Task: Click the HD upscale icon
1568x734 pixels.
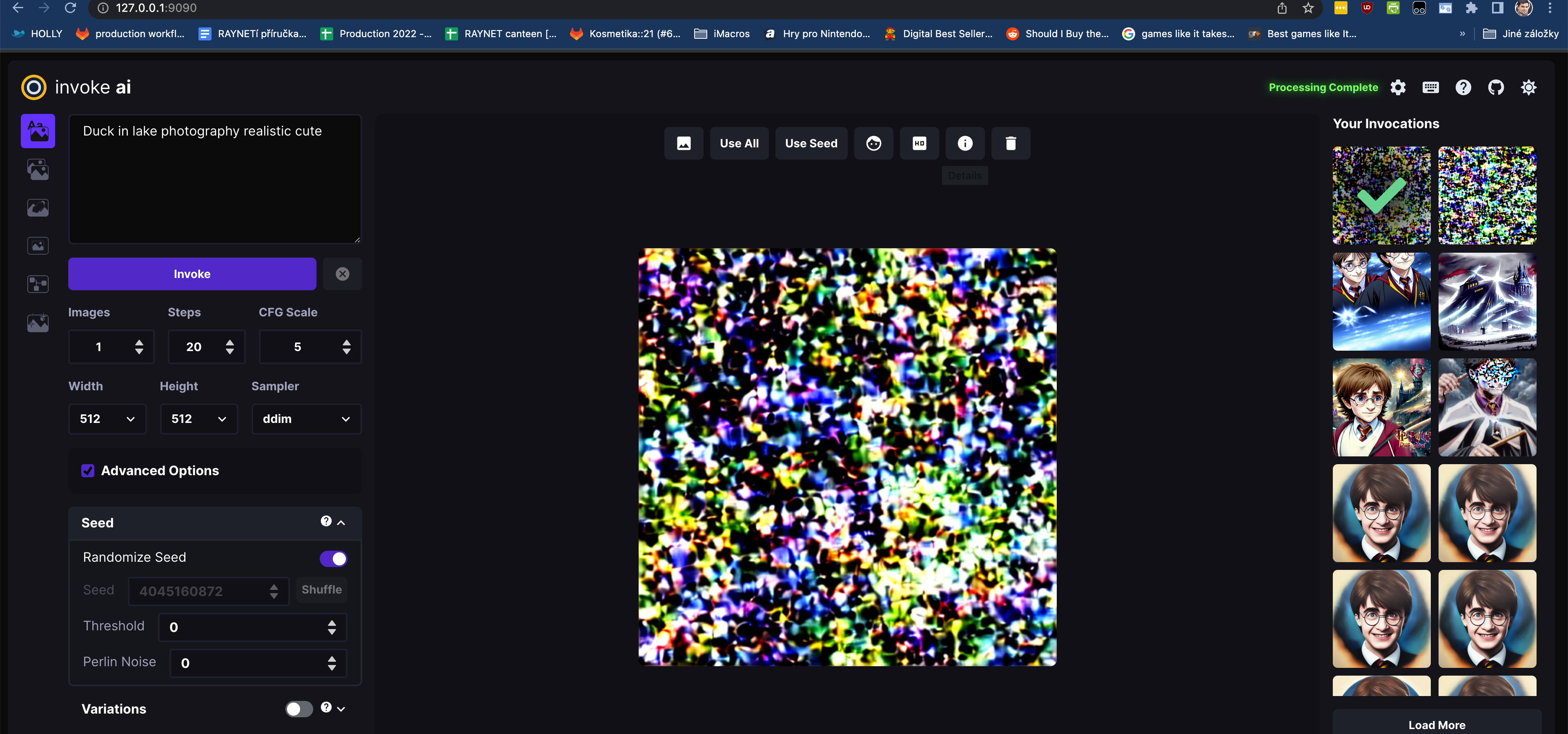Action: (x=919, y=143)
